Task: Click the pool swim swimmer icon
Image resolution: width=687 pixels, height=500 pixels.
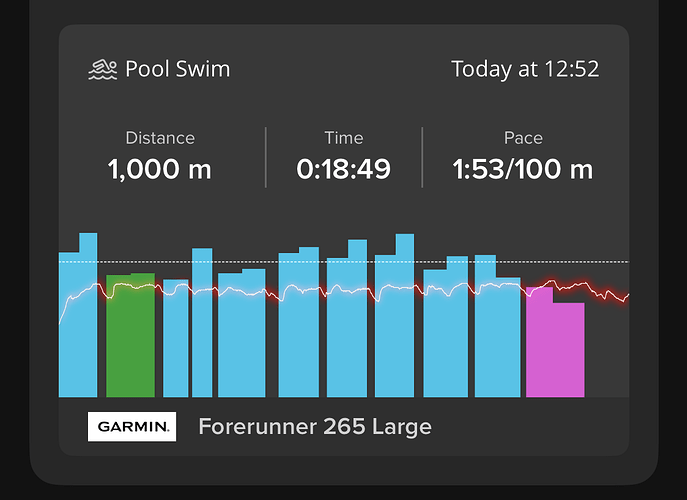Action: 102,70
